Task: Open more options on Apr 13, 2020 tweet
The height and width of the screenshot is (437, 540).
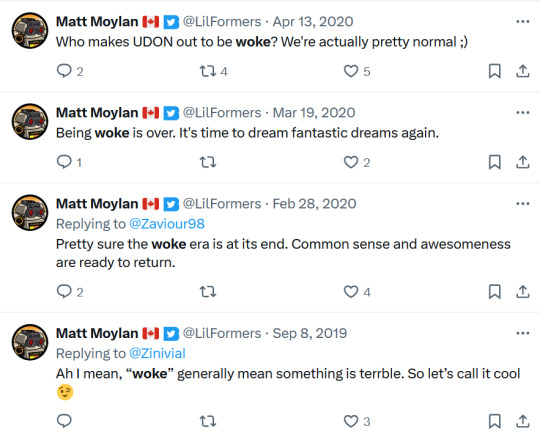Action: (x=522, y=22)
